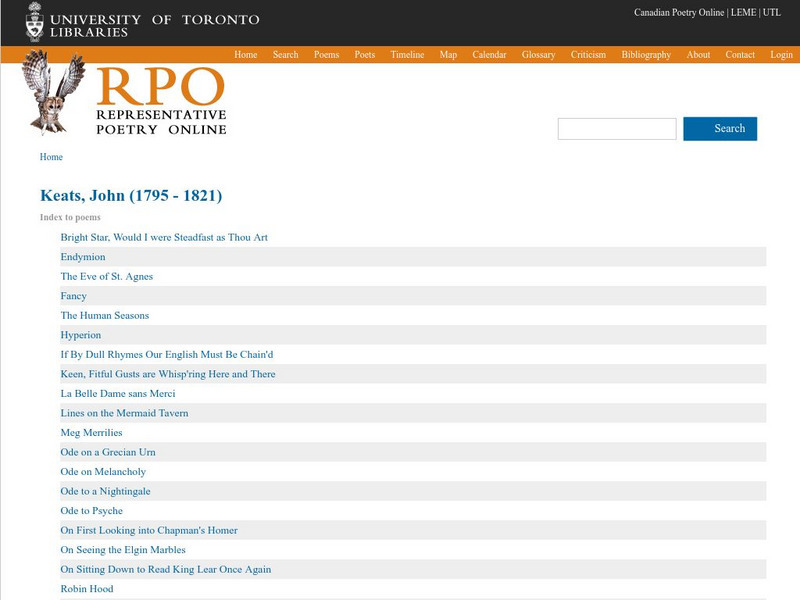This screenshot has height=600, width=800.
Task: Open Search in the navigation bar
Action: pos(285,55)
